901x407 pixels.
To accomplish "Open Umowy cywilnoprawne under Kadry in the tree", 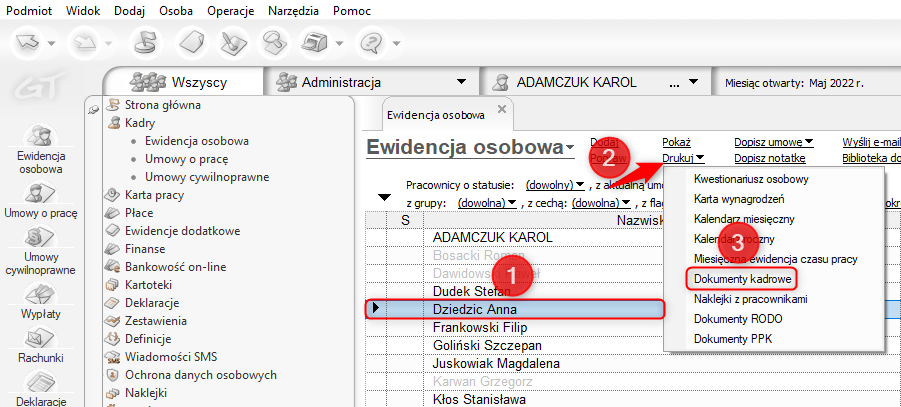I will 207,176.
